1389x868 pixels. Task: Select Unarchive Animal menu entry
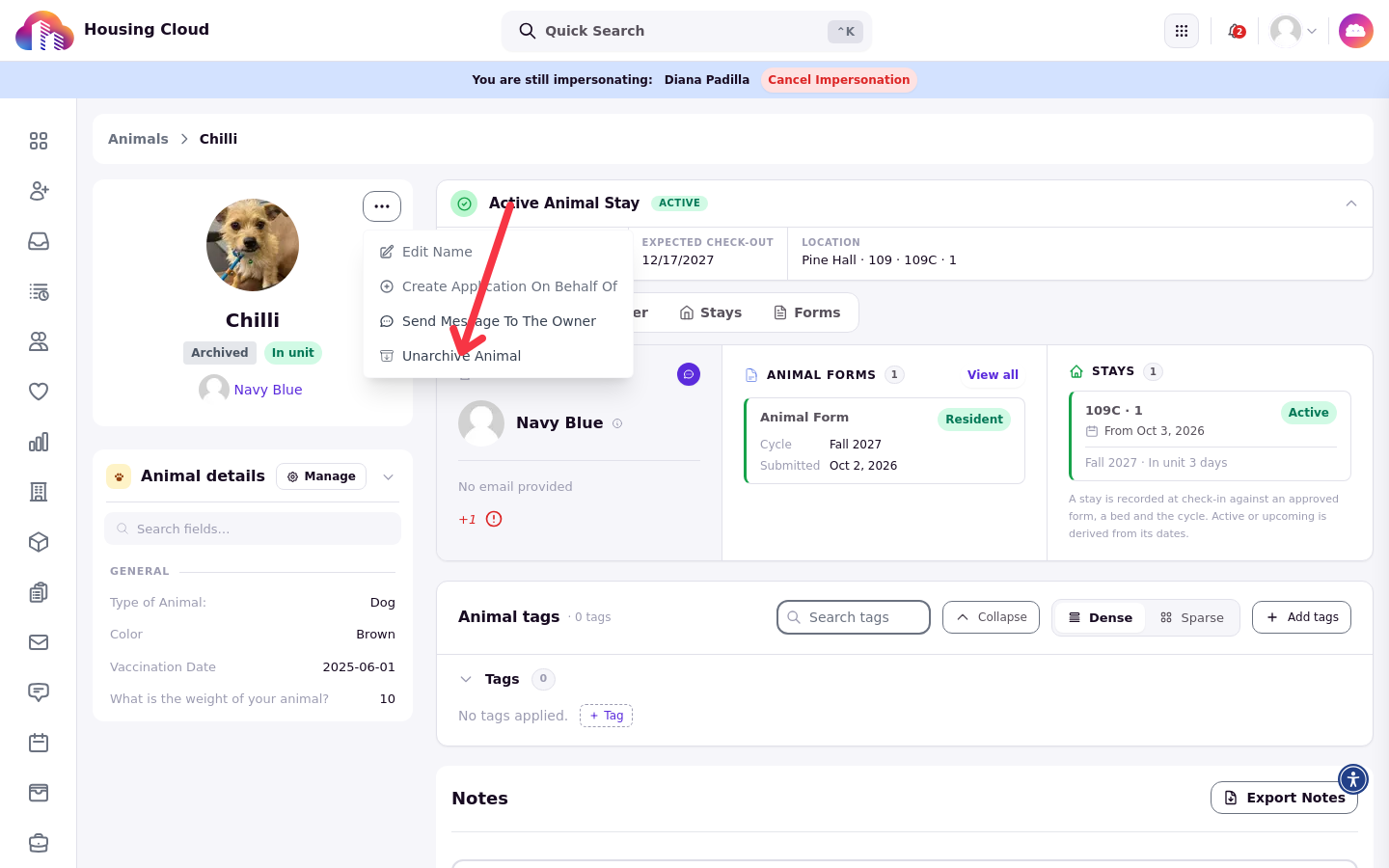pos(498,356)
